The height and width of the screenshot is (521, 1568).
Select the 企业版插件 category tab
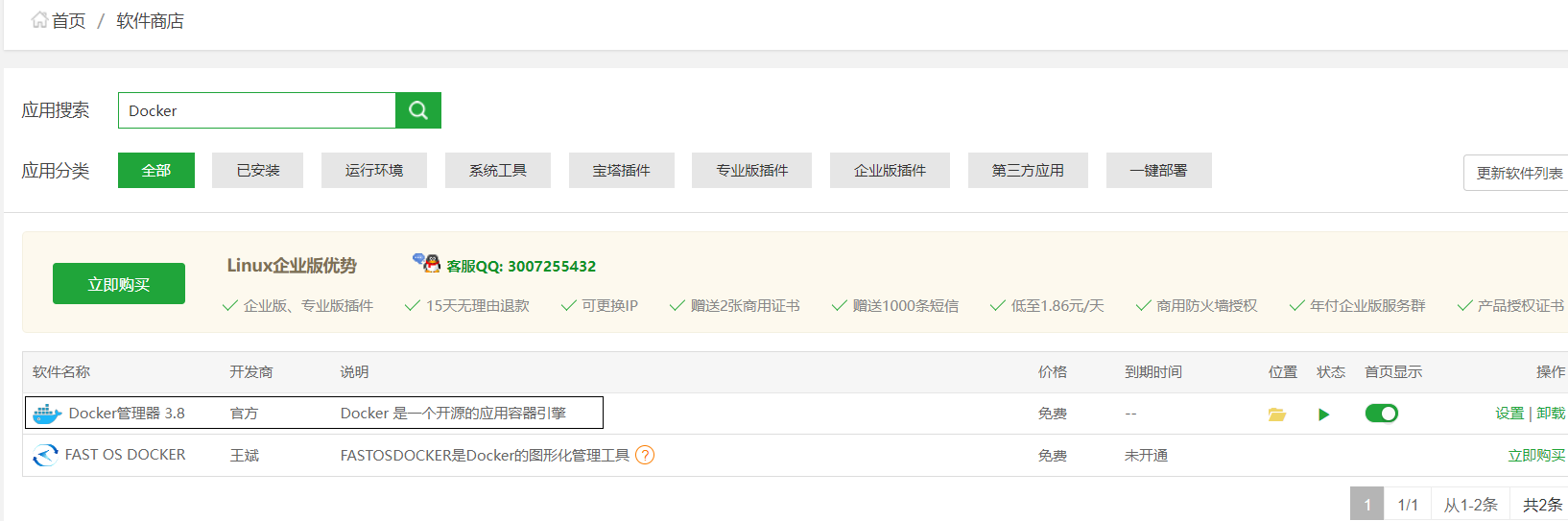pyautogui.click(x=891, y=170)
